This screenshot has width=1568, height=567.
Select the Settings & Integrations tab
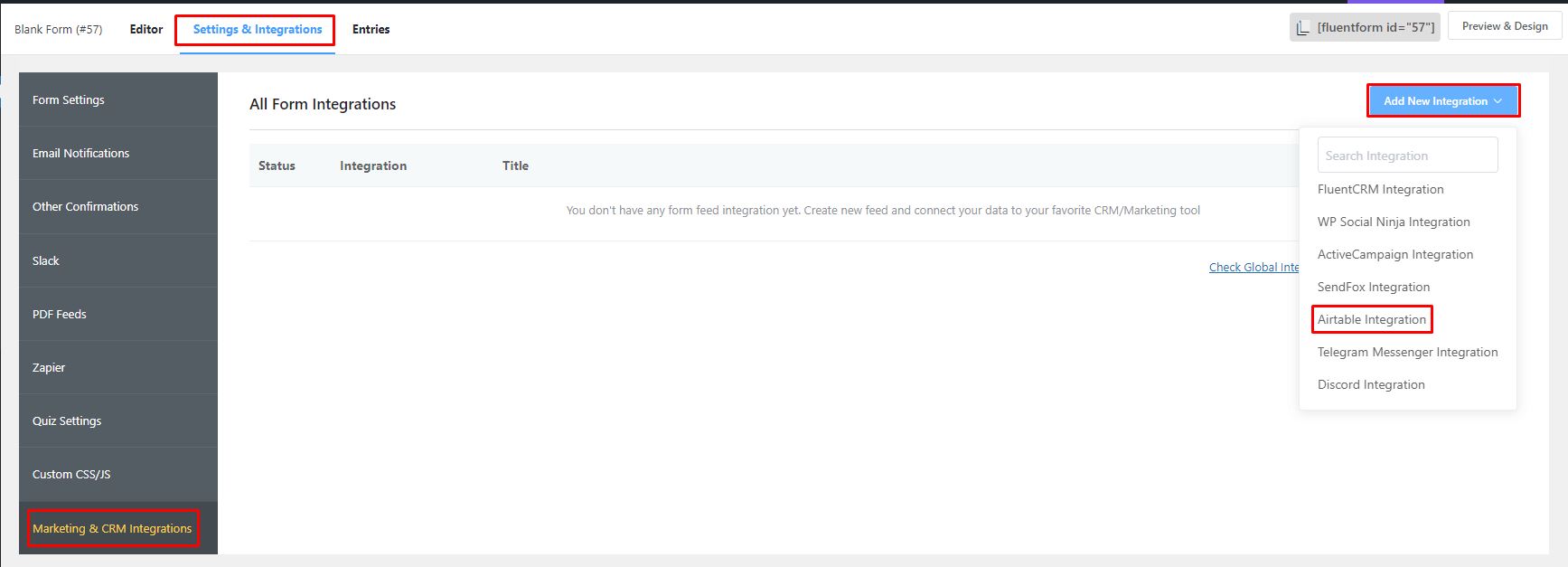tap(257, 29)
